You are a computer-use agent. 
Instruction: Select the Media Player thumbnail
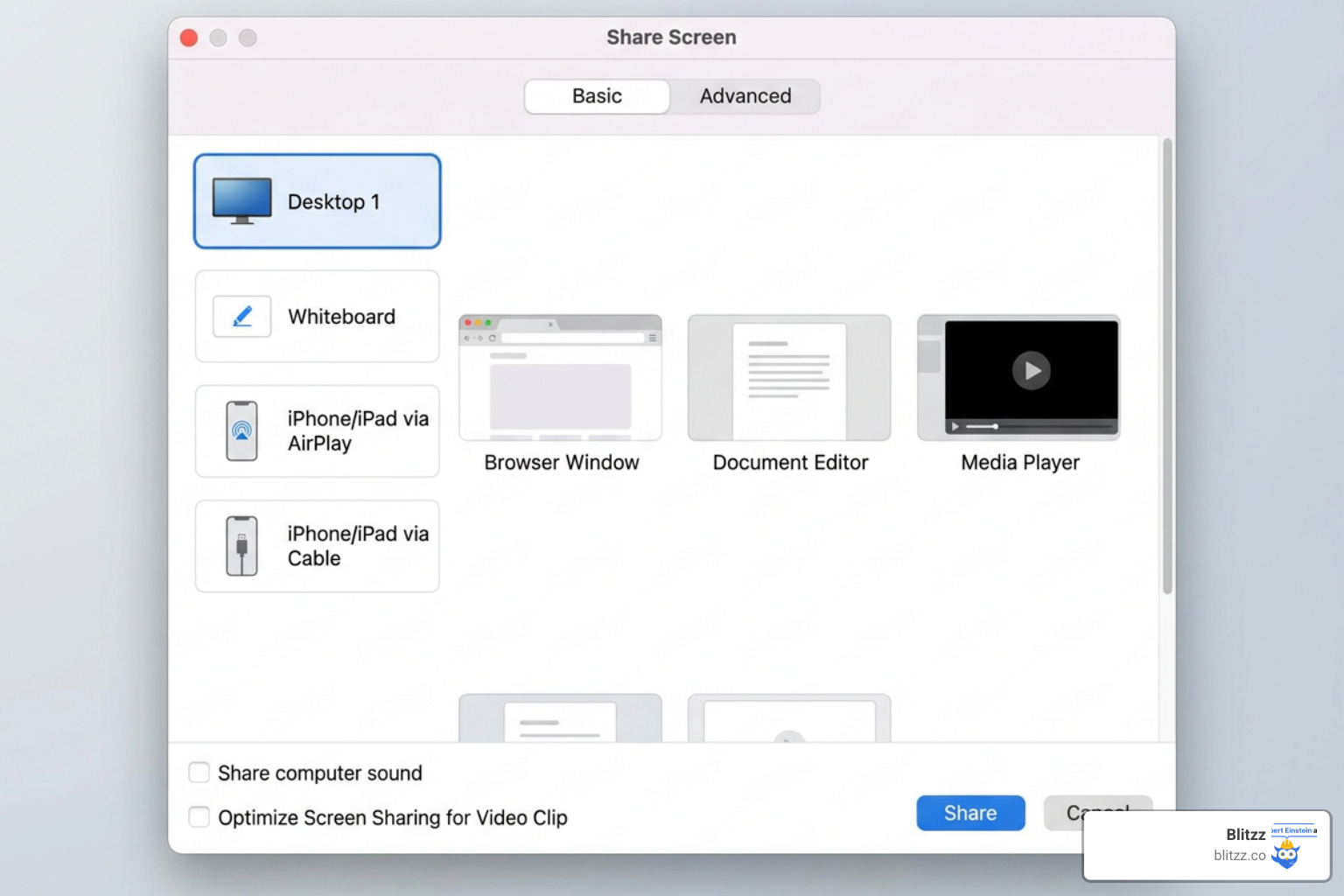(x=1018, y=378)
